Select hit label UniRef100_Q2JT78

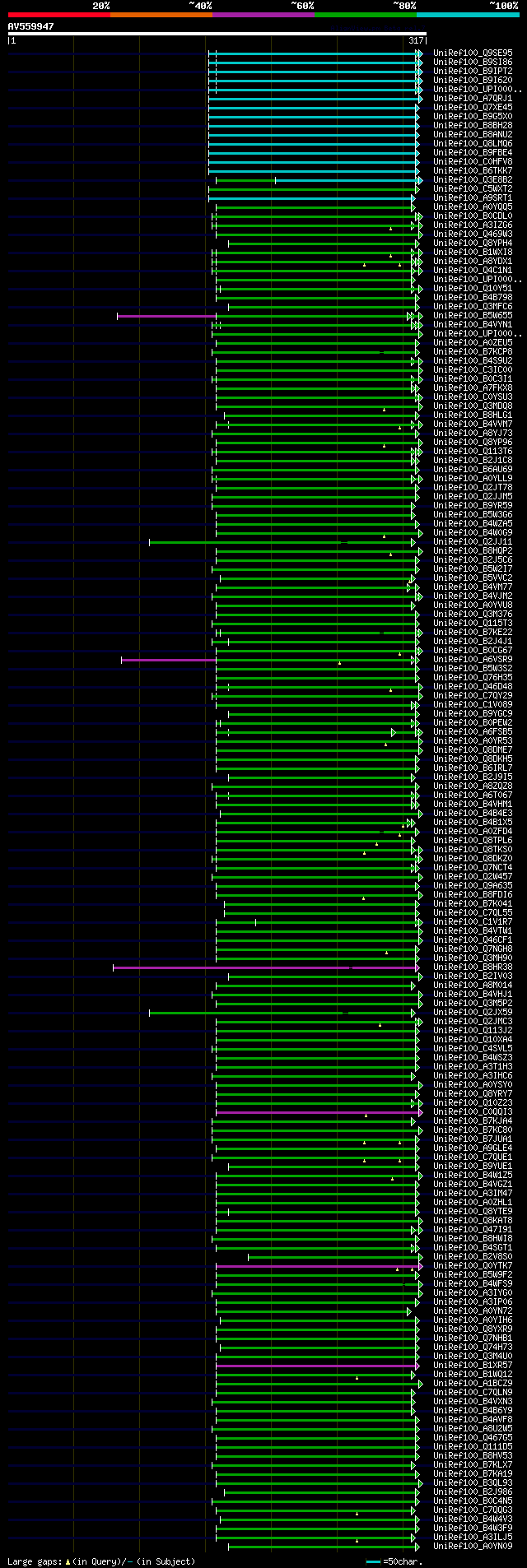(x=473, y=487)
